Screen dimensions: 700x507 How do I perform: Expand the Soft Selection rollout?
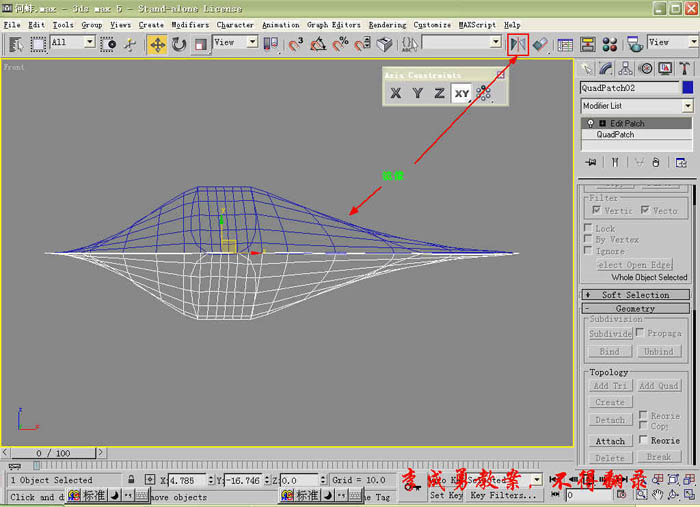click(x=636, y=295)
